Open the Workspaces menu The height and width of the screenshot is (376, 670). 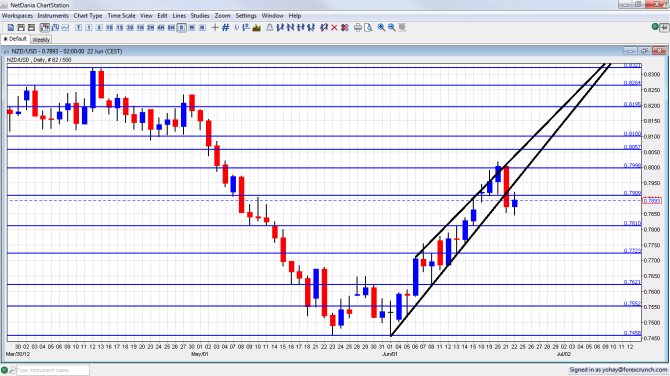(x=18, y=15)
